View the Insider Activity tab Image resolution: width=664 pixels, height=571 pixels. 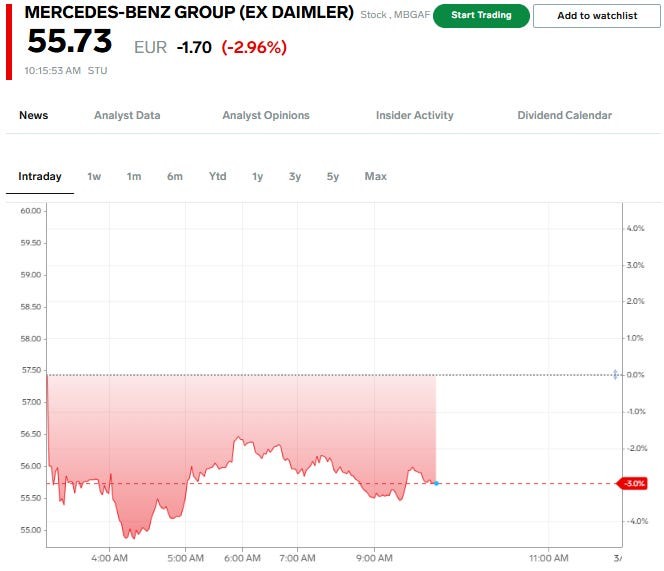414,115
